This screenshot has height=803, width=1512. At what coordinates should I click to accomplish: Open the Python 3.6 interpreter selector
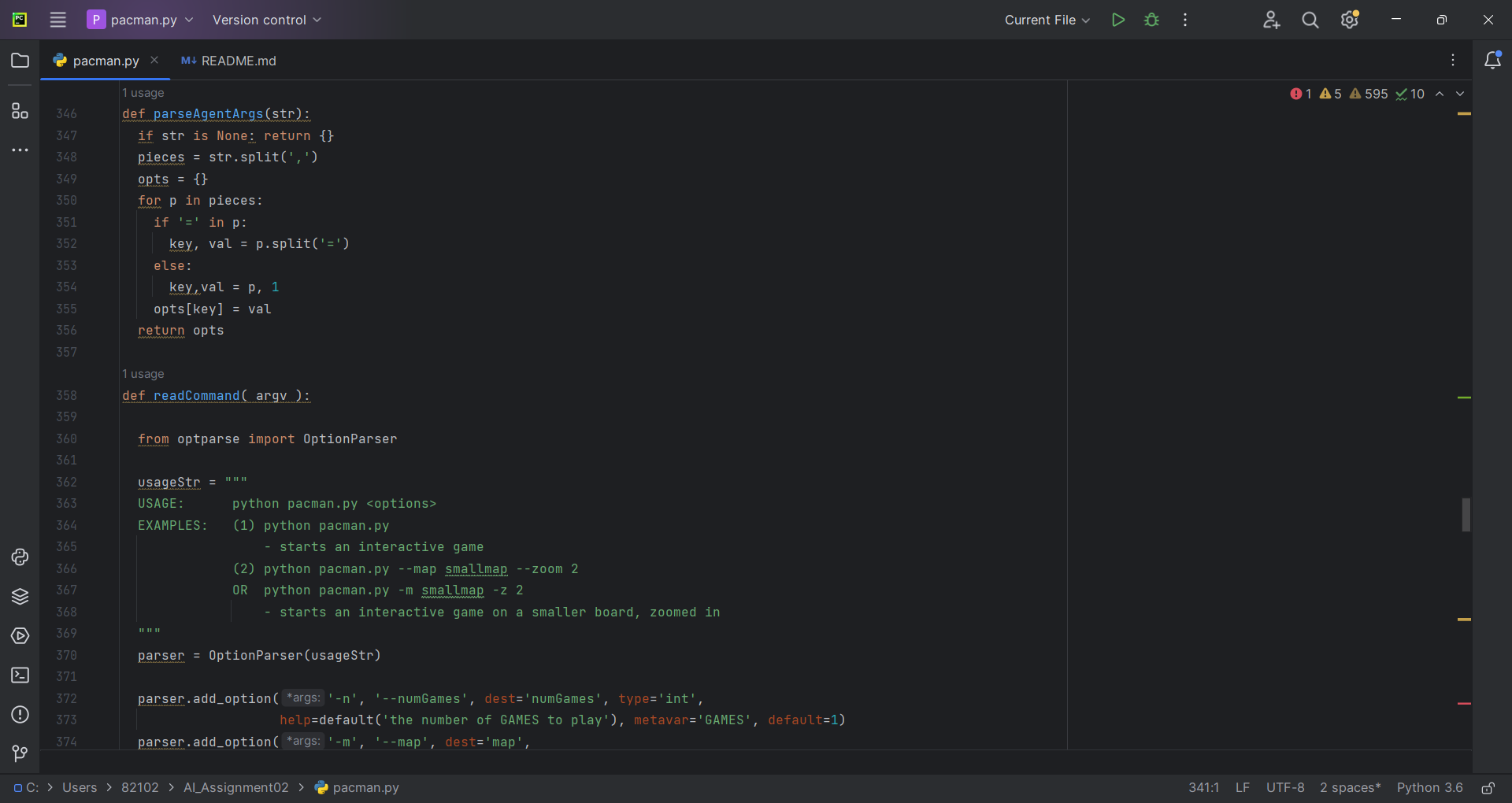(x=1429, y=787)
